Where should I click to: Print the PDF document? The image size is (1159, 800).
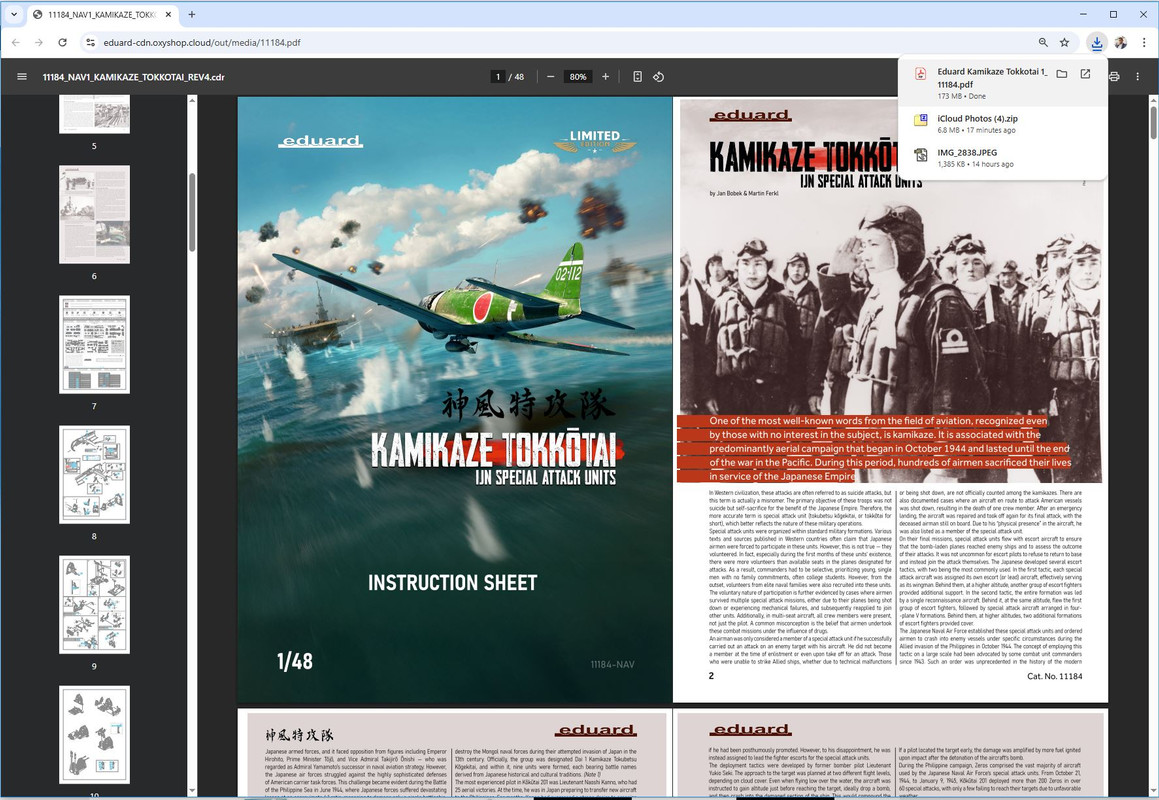tap(1114, 76)
